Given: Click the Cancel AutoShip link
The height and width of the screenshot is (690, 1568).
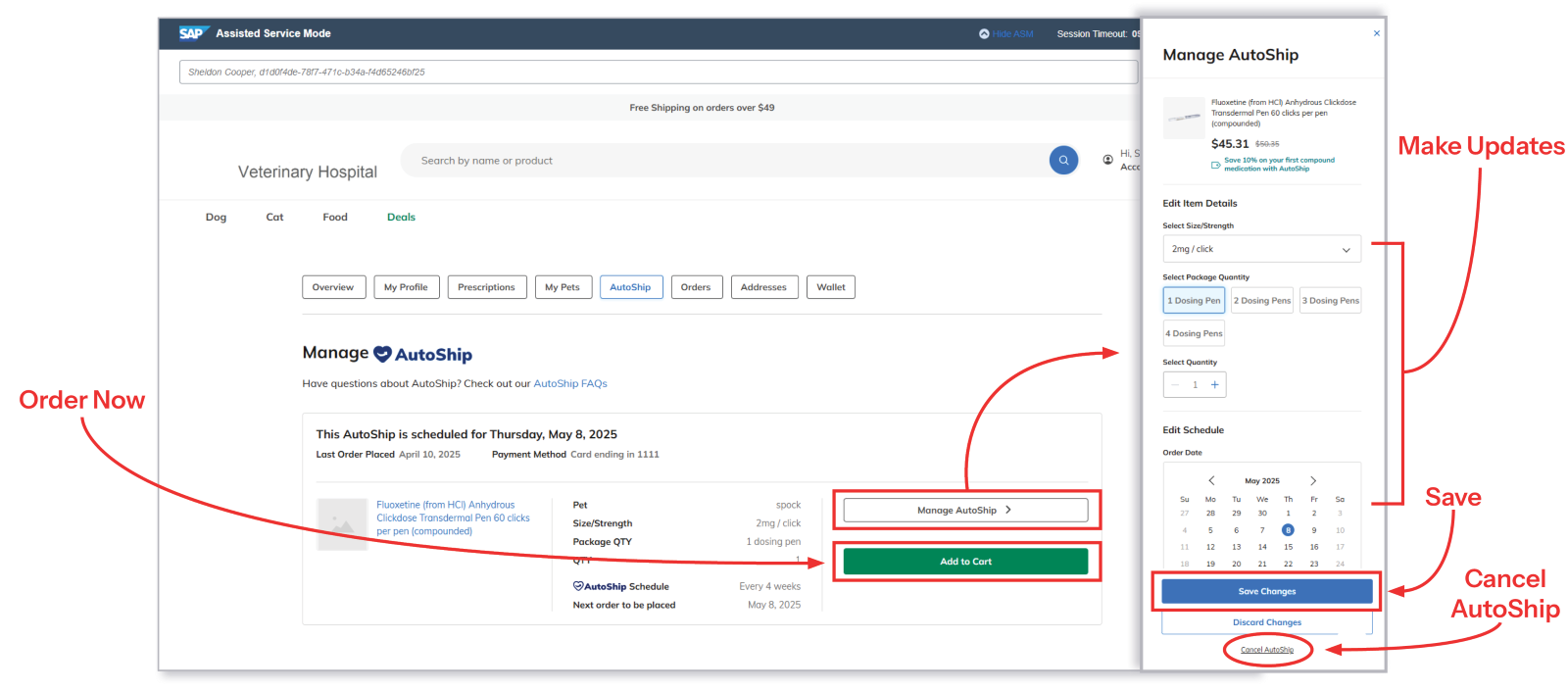Looking at the screenshot, I should coord(1267,650).
